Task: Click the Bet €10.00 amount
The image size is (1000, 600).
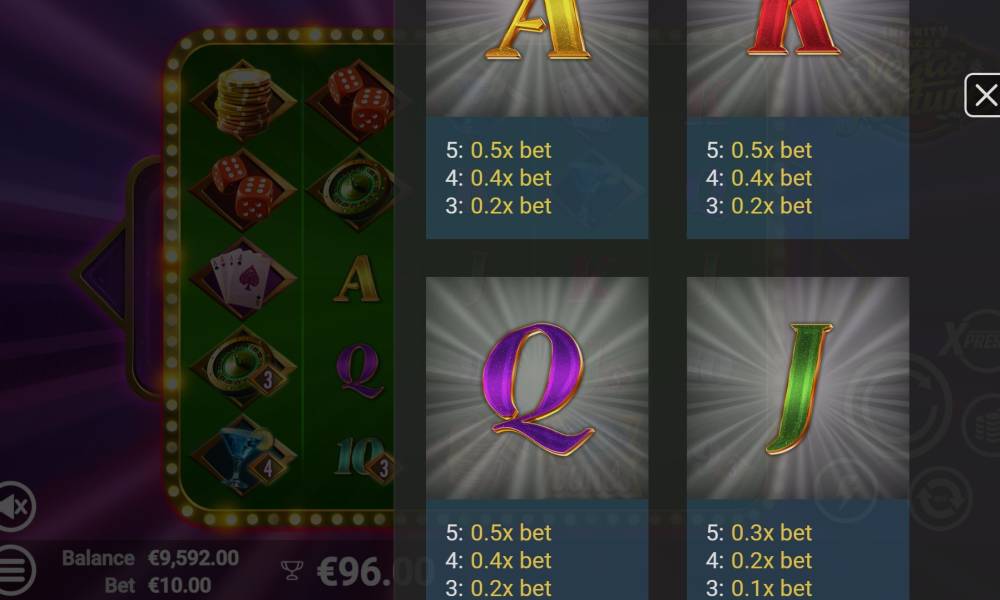Action: coord(158,585)
